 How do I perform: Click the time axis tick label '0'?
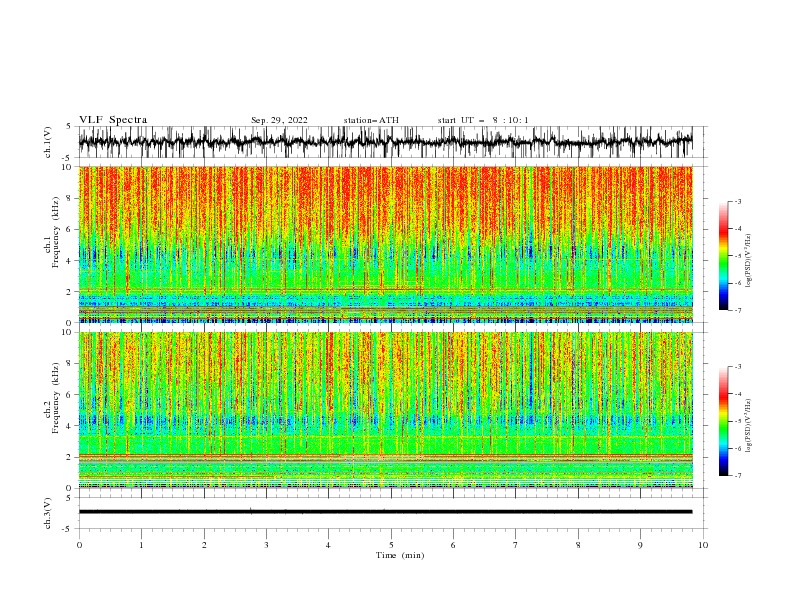click(79, 545)
